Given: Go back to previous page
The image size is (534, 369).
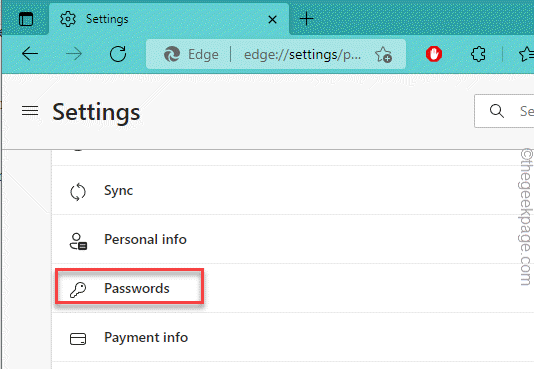Looking at the screenshot, I should tap(30, 54).
